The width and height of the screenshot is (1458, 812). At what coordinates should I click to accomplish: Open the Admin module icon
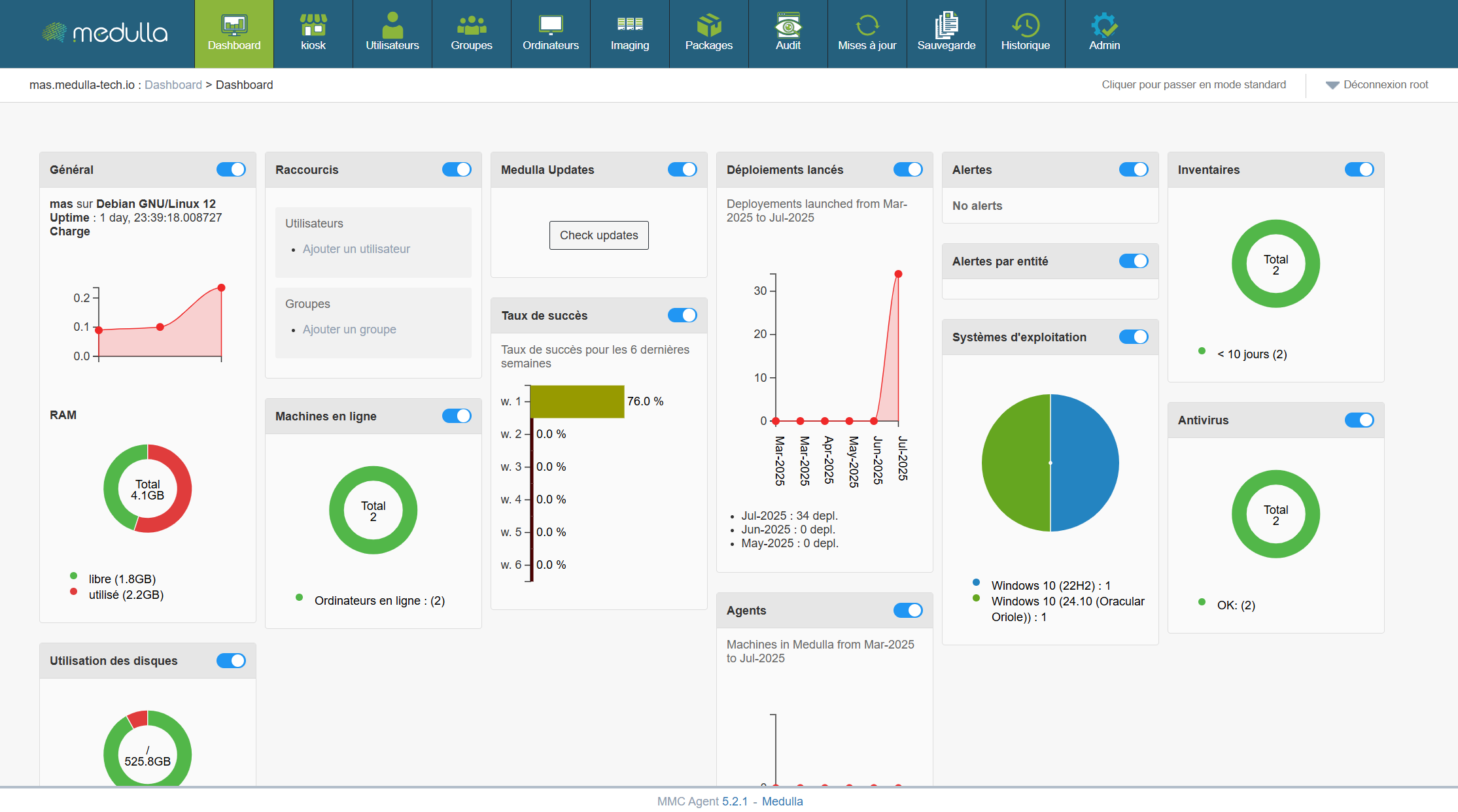(1105, 33)
